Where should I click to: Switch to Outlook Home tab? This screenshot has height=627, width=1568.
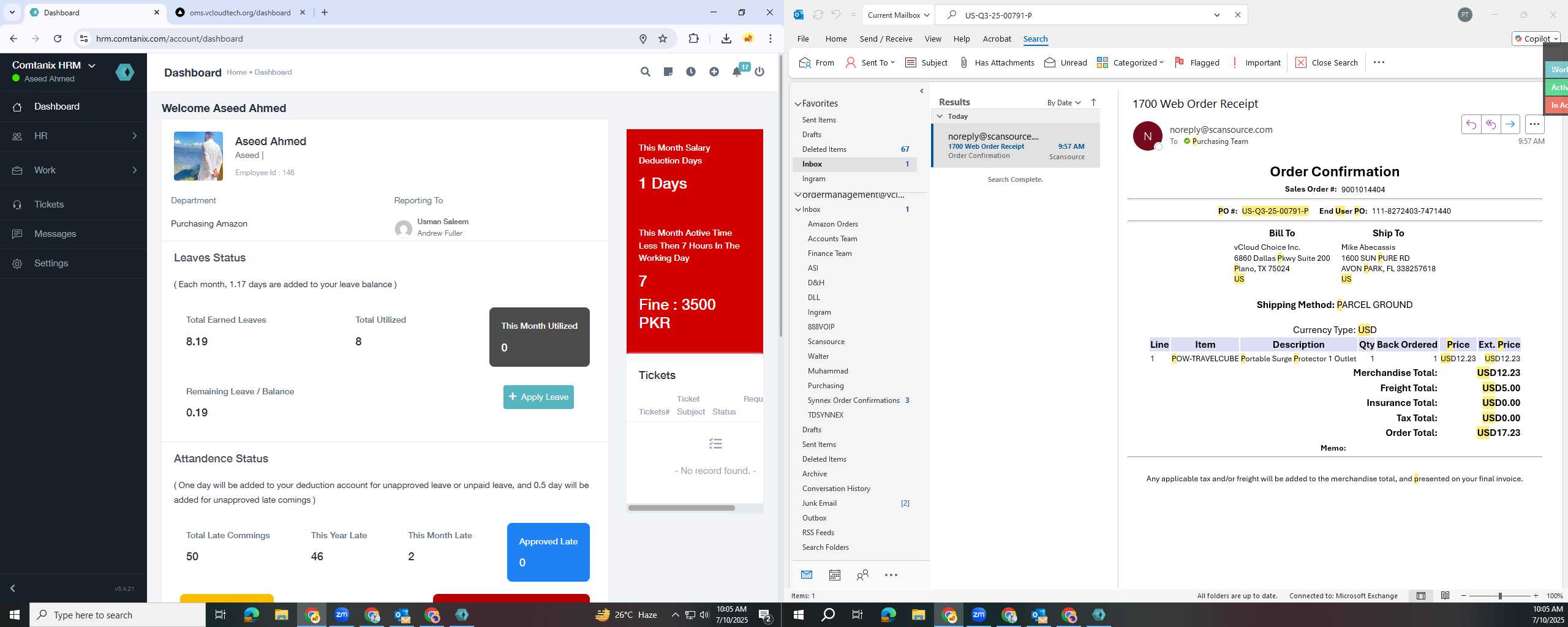[x=836, y=39]
